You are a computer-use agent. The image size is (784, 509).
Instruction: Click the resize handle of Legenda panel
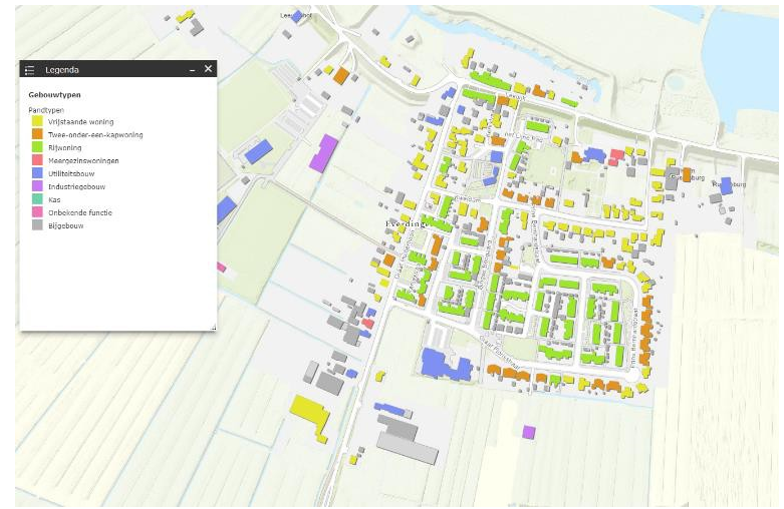tap(213, 327)
